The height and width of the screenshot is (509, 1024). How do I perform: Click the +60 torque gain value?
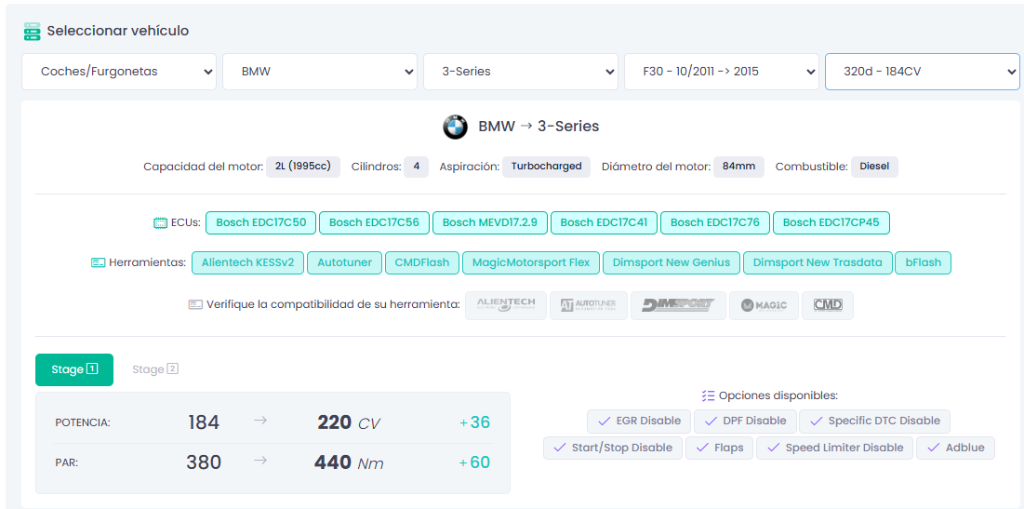click(474, 463)
